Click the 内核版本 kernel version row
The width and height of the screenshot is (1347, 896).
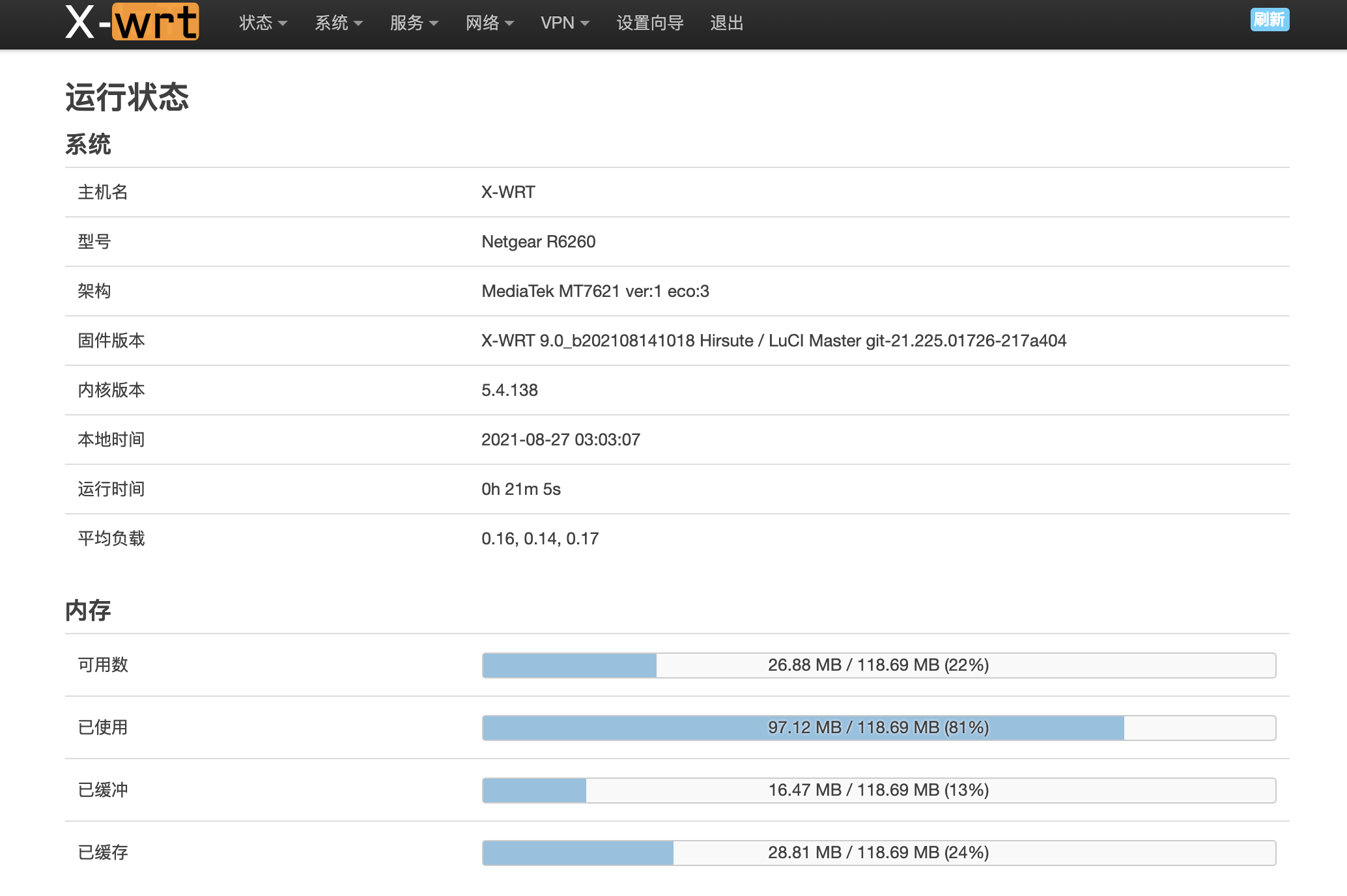click(509, 390)
